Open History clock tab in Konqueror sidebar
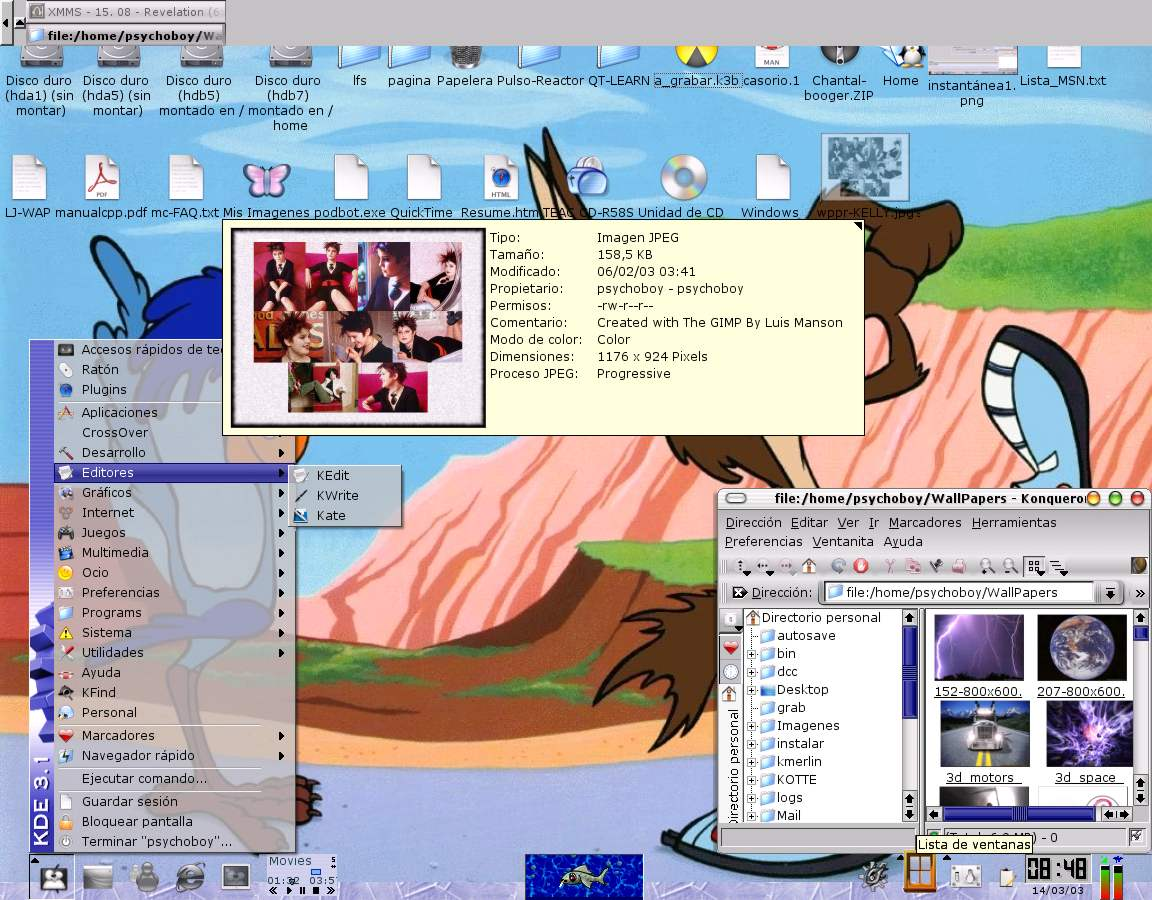The width and height of the screenshot is (1152, 900). (730, 672)
